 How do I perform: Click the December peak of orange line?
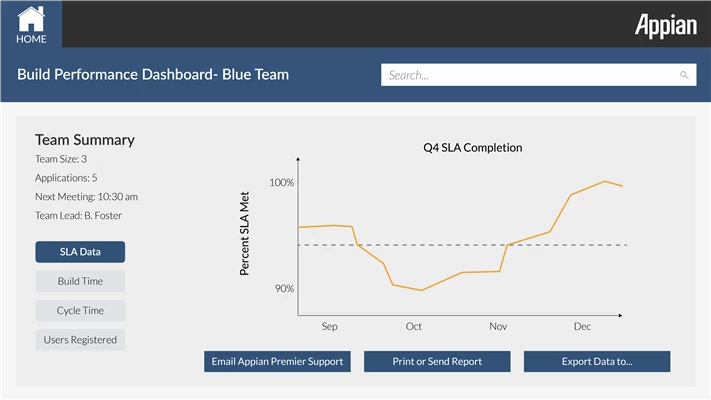[x=605, y=181]
